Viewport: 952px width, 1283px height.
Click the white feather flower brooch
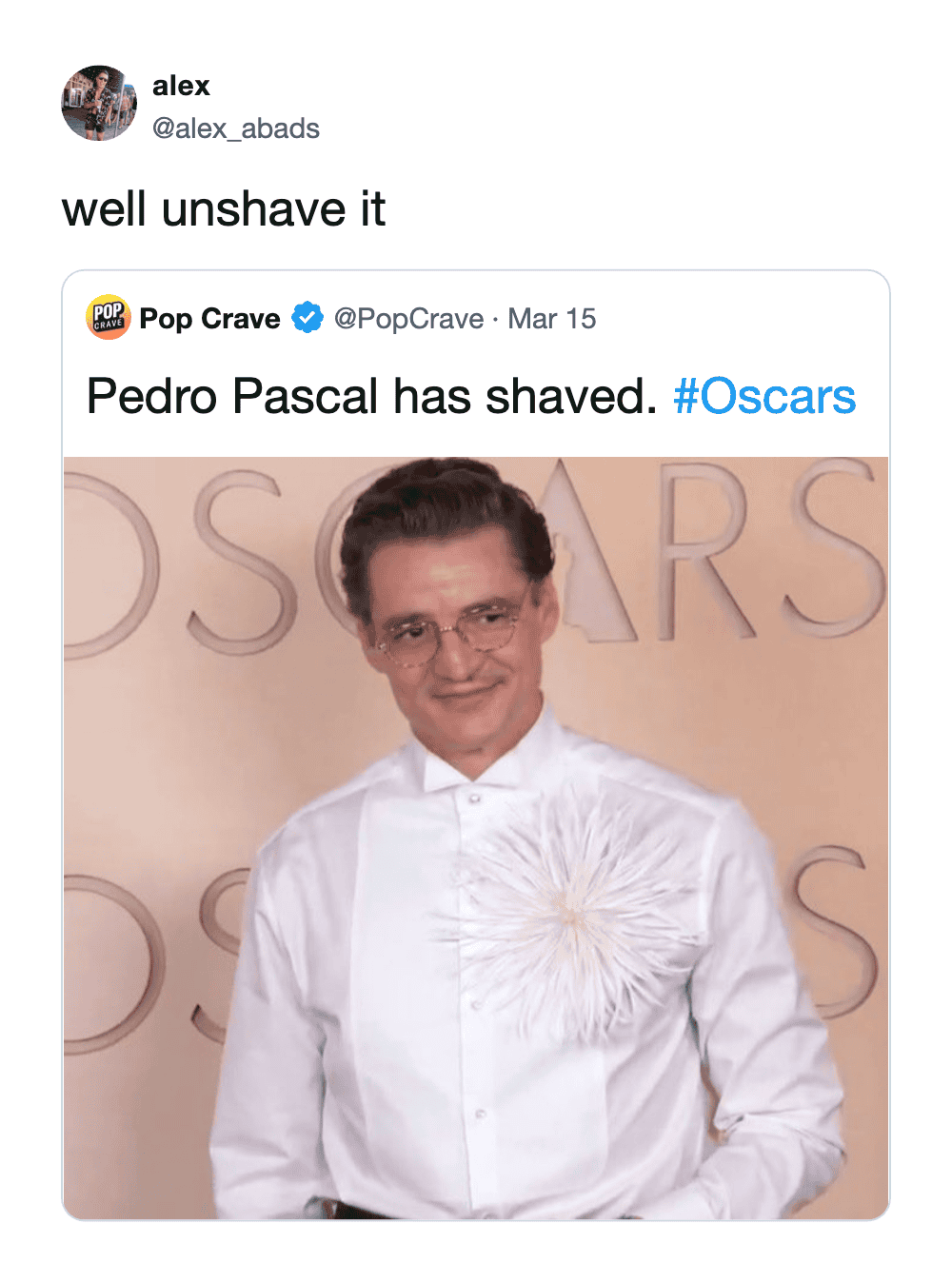569,912
